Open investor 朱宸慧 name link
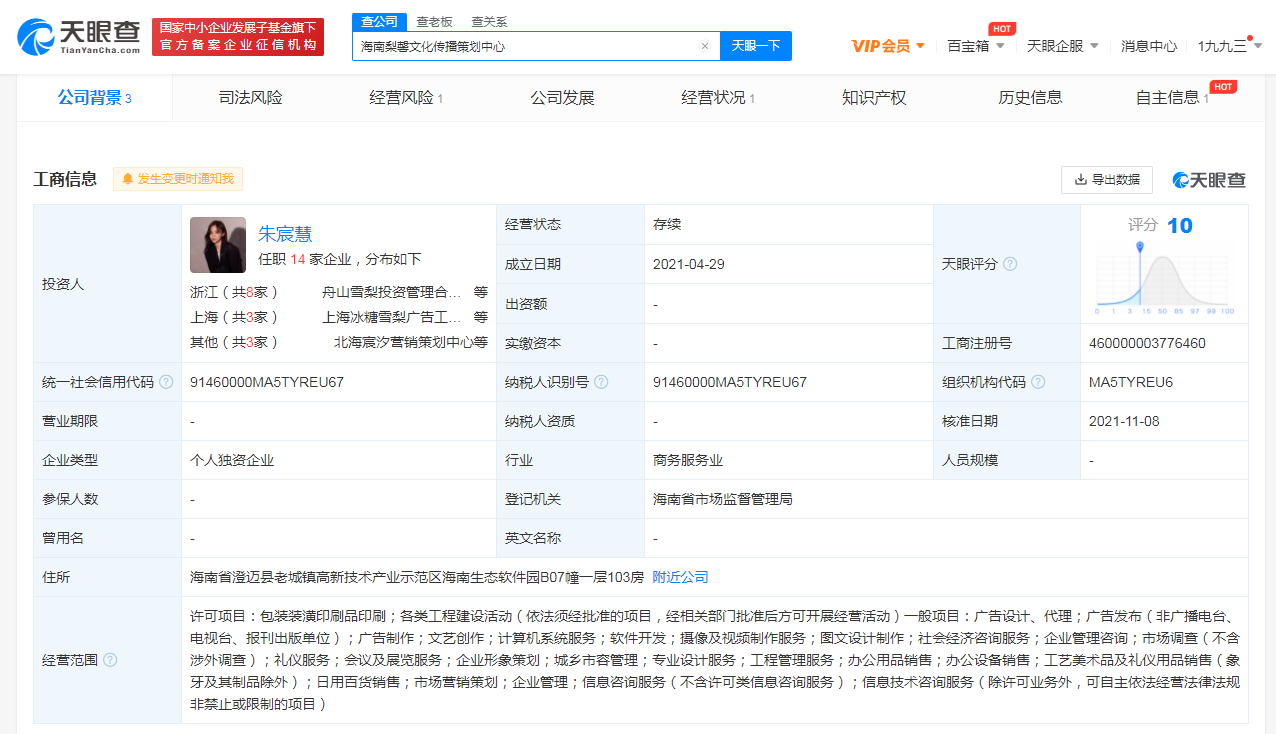 (285, 233)
